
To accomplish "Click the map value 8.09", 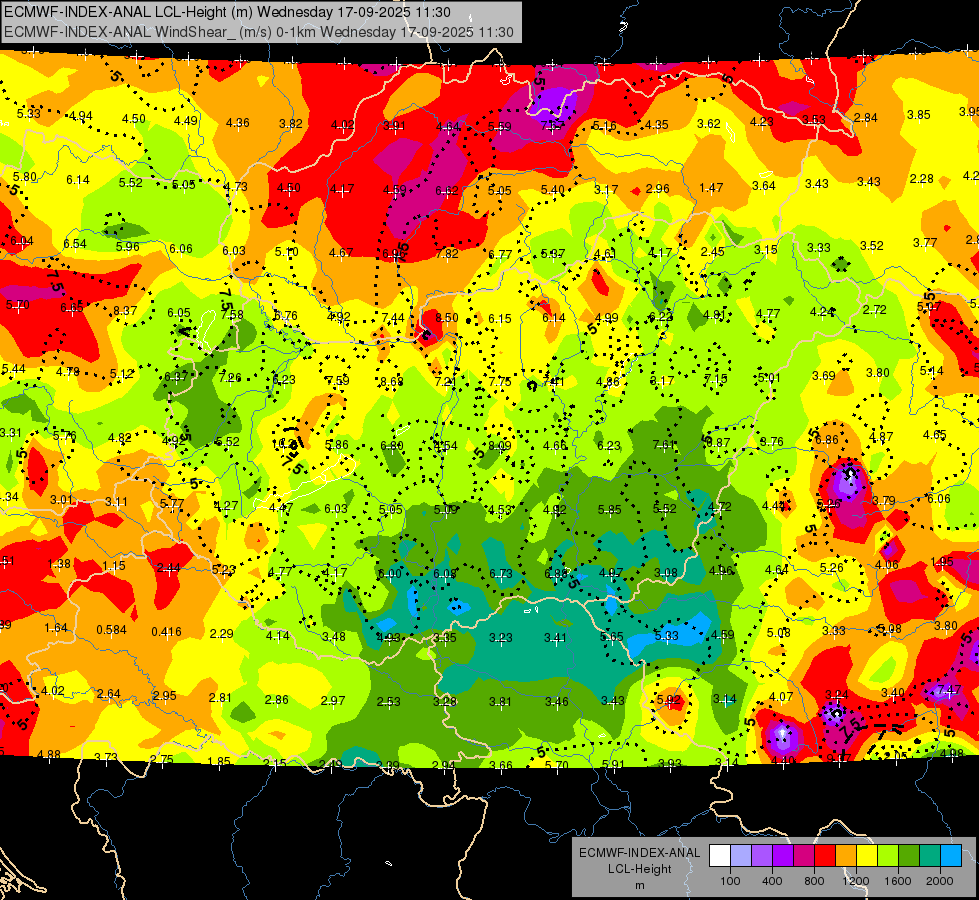I will coord(499,446).
